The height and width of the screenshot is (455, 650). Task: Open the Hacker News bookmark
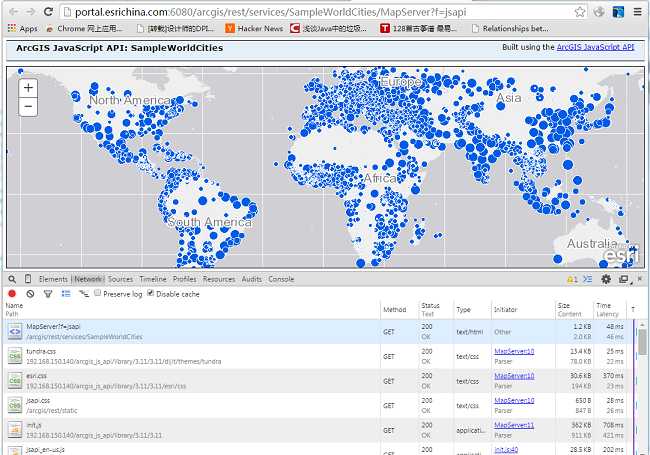254,29
